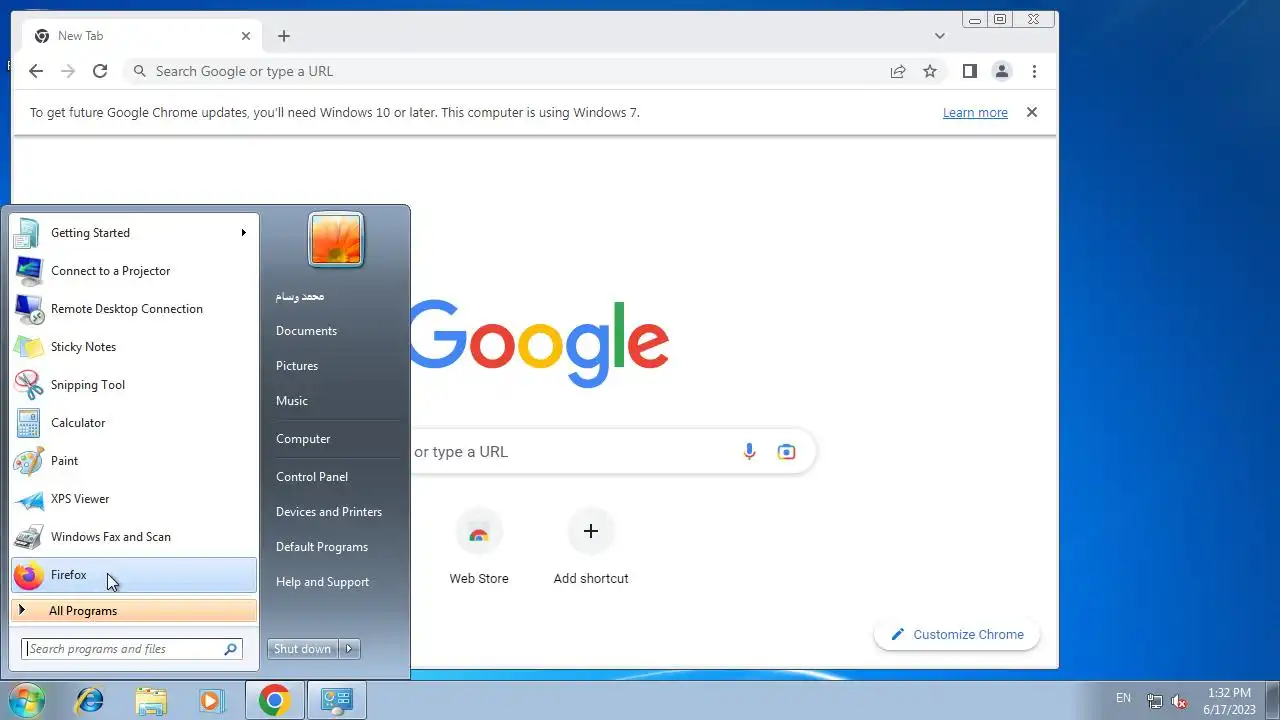Open Pictures from Start menu

pyautogui.click(x=297, y=366)
